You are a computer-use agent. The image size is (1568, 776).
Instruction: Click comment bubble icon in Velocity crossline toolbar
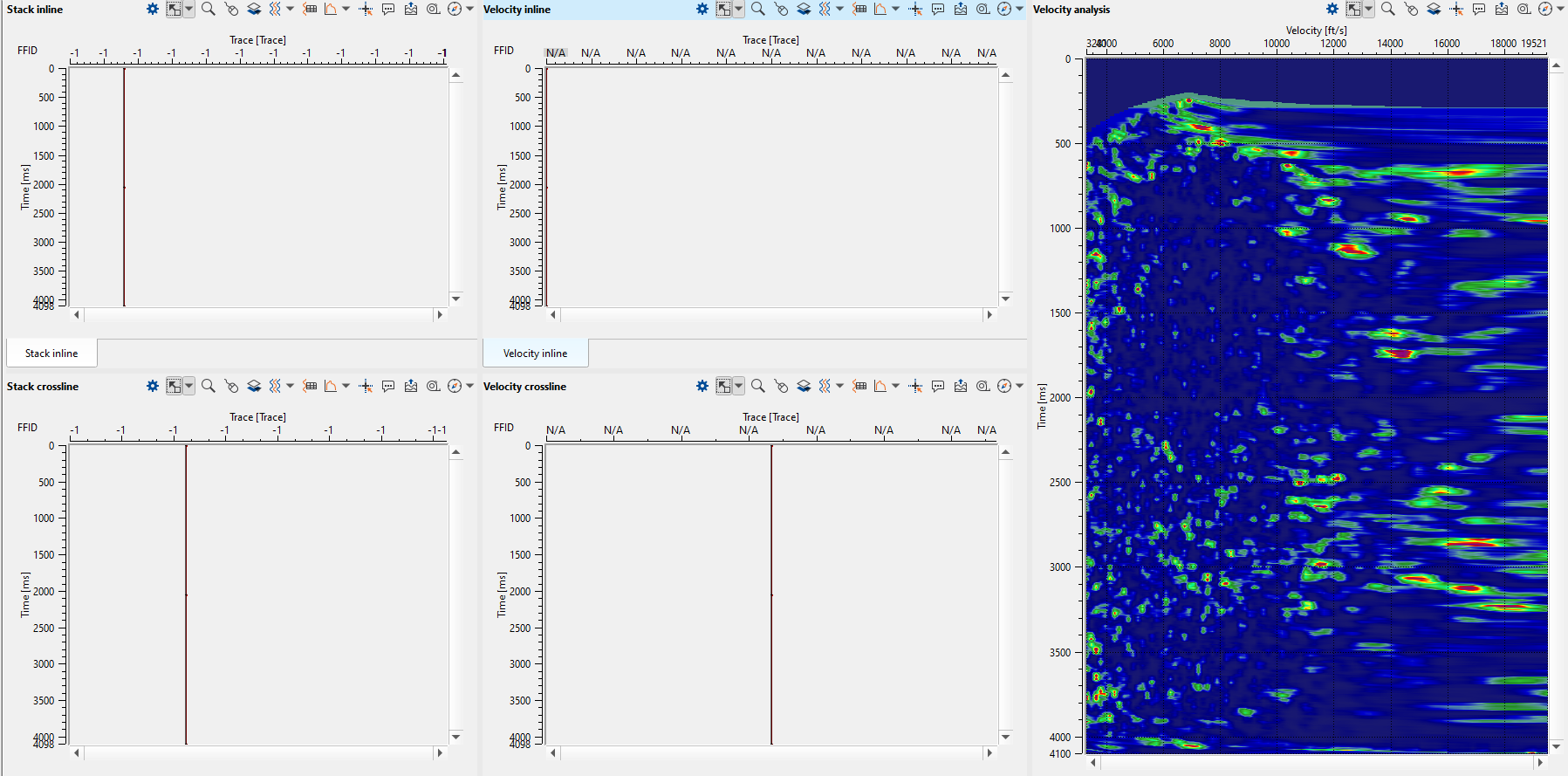(938, 387)
